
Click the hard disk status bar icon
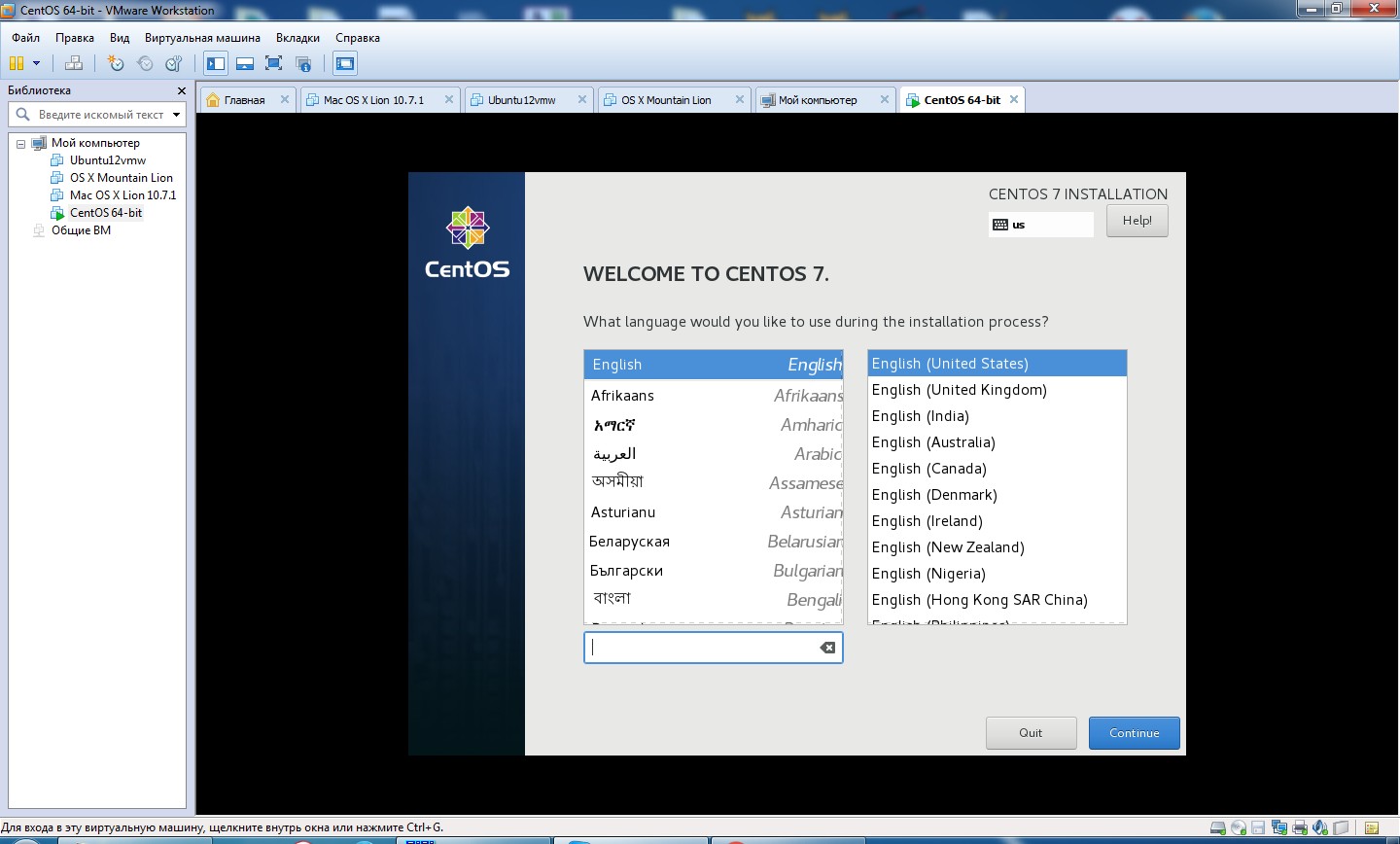point(1218,828)
